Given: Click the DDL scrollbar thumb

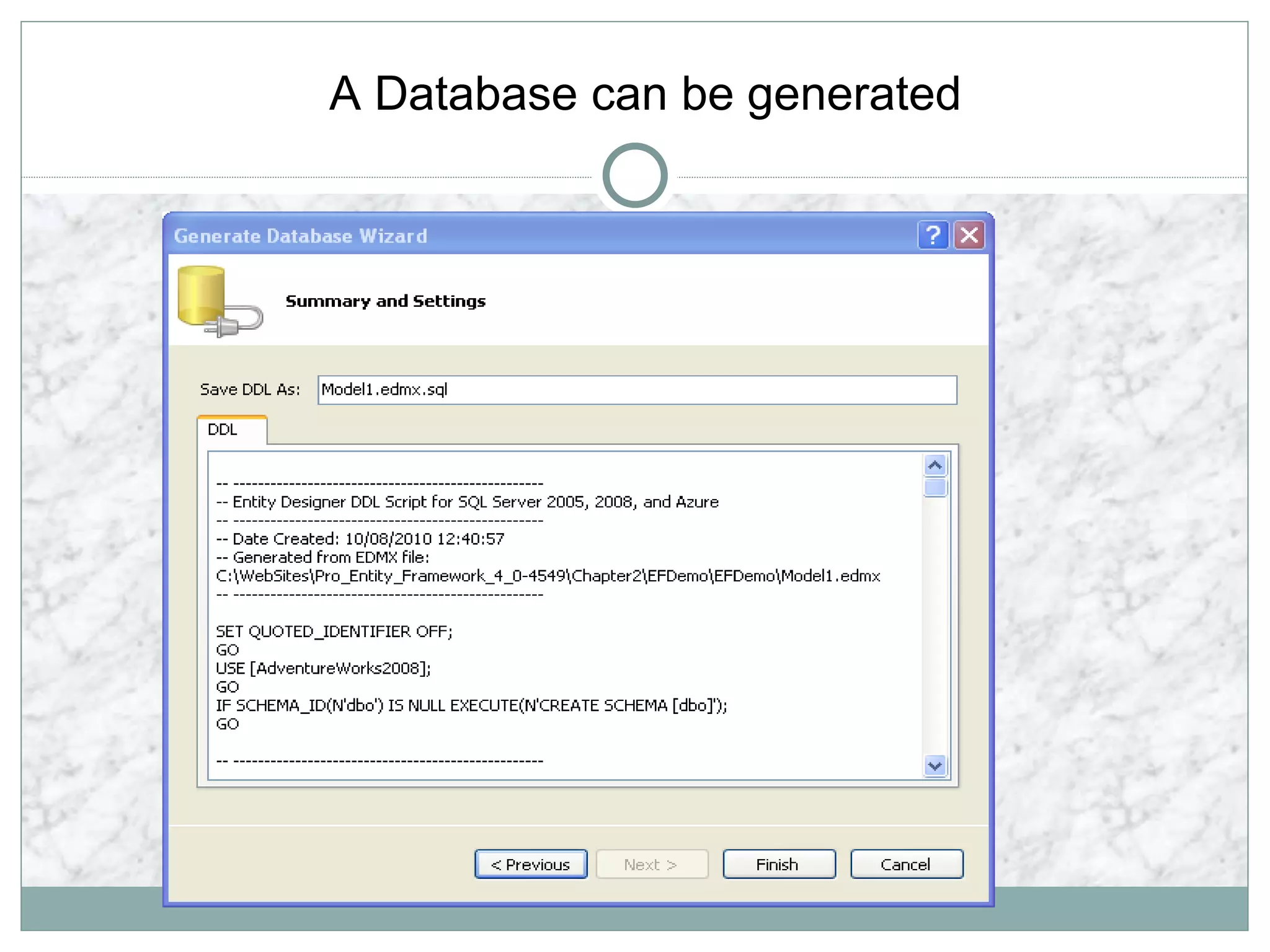Looking at the screenshot, I should (x=935, y=487).
